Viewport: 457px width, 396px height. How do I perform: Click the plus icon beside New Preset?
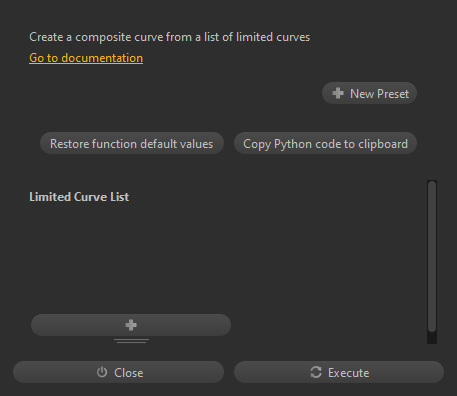pos(338,93)
